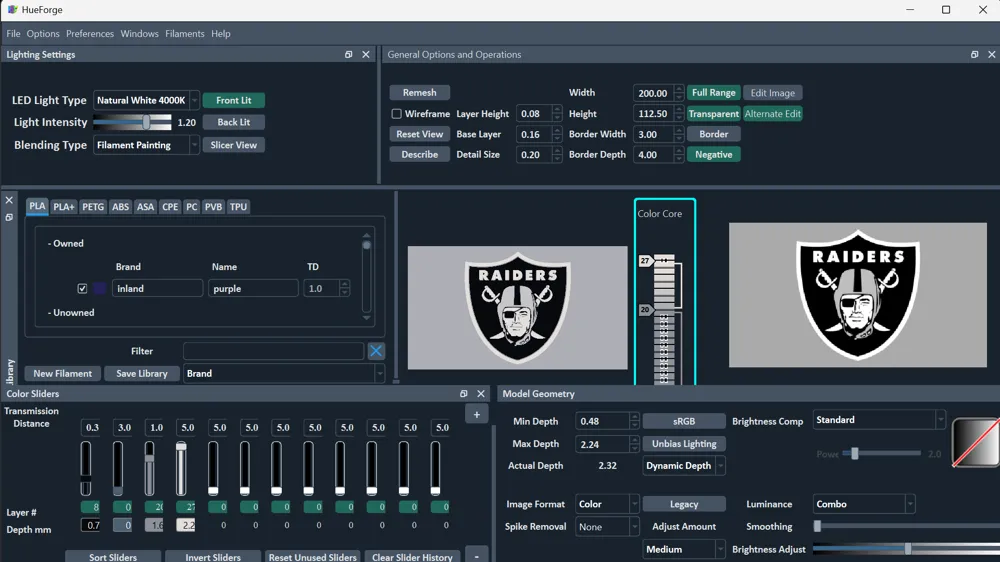Float the Color Sliders panel

pos(464,394)
